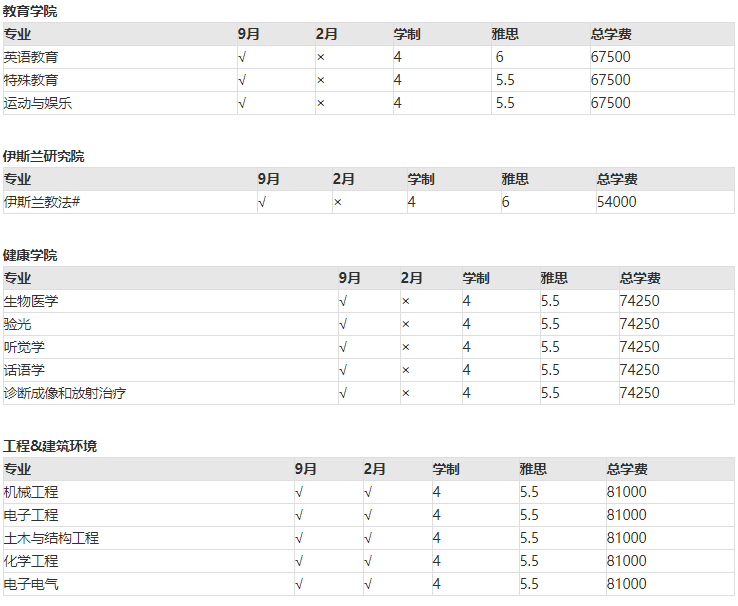Click the 81000 tuition for 电子电气
This screenshot has height=606, width=738.
coord(626,584)
